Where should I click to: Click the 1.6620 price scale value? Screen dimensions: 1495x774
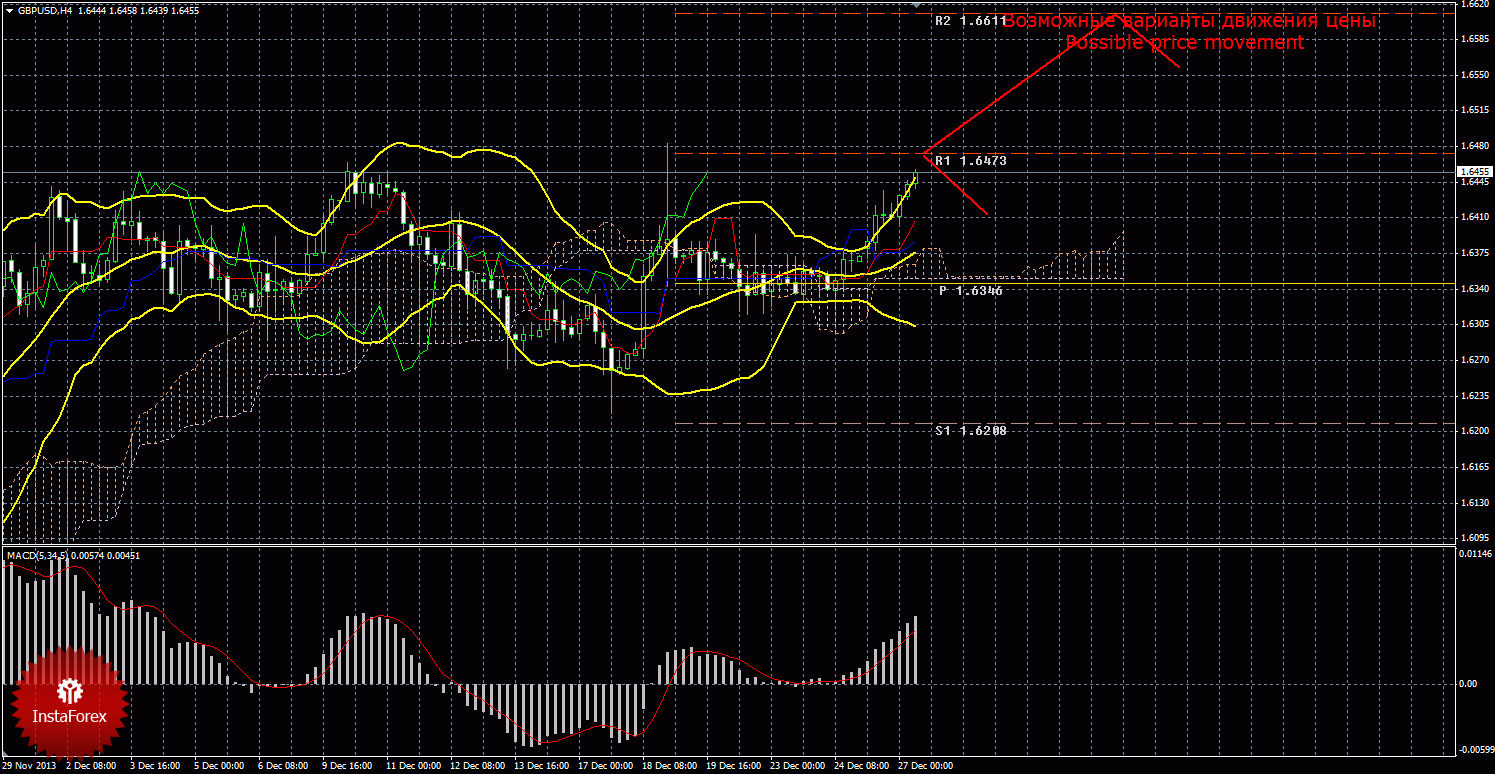[1474, 4]
